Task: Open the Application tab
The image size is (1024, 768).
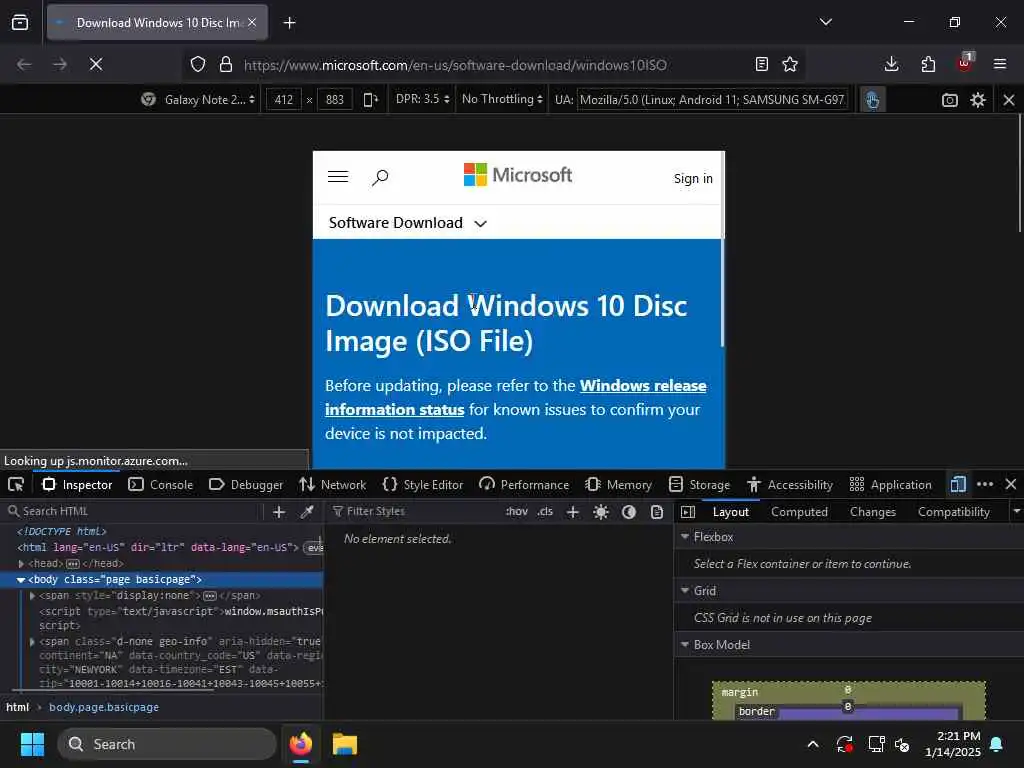Action: pos(890,485)
